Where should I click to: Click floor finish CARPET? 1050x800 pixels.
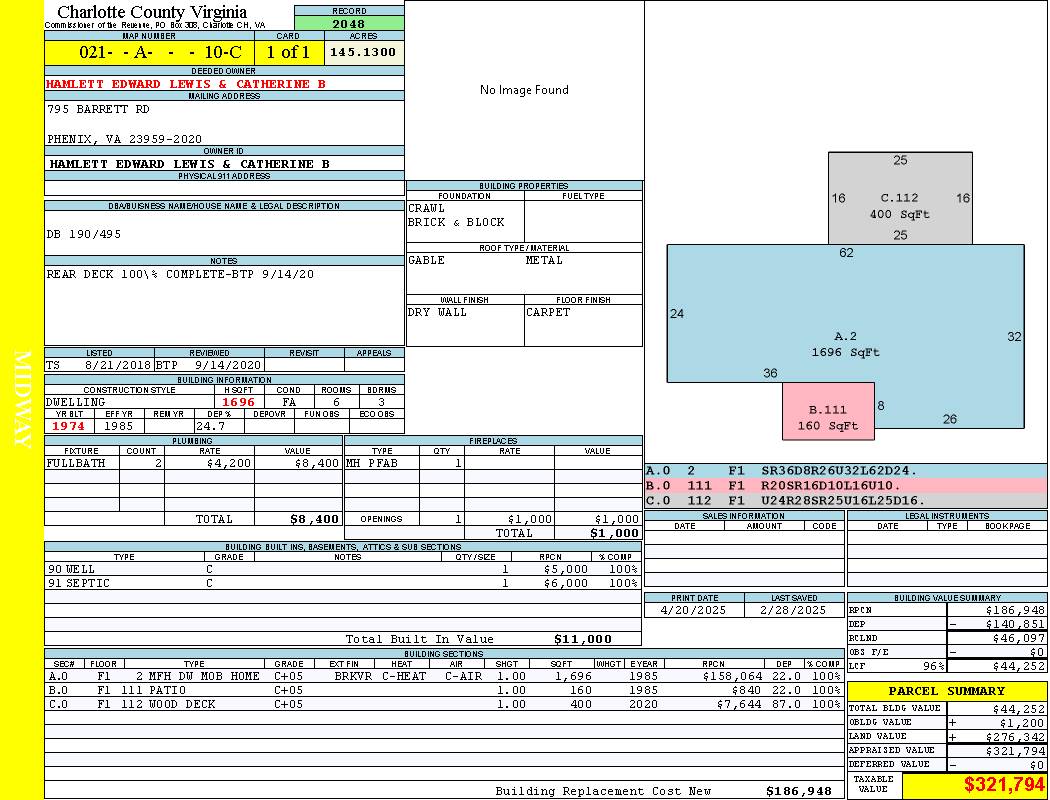click(x=548, y=313)
